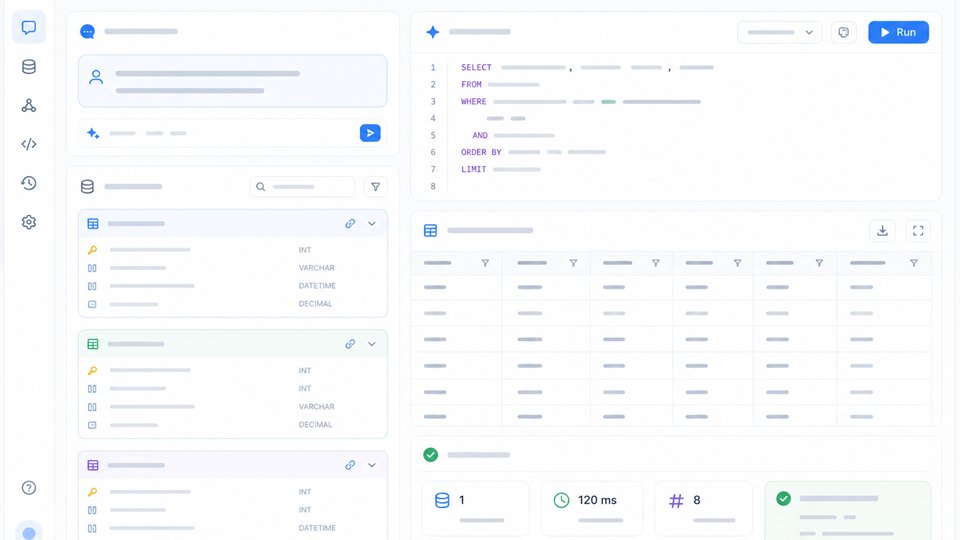The width and height of the screenshot is (960, 540).
Task: Collapse the blue table card chevron
Action: pos(372,223)
